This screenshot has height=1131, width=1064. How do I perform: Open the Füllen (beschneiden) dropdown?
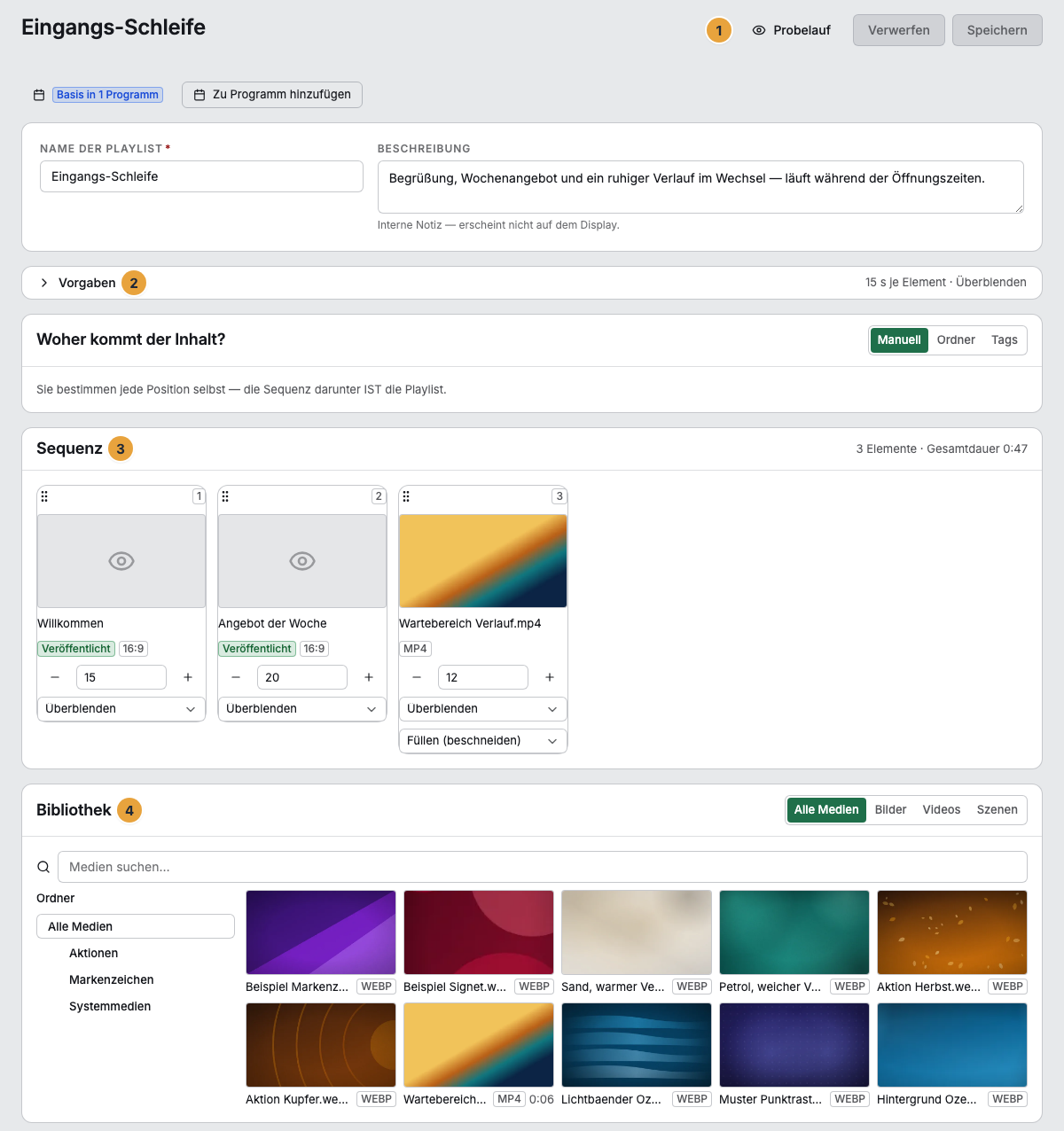point(483,741)
